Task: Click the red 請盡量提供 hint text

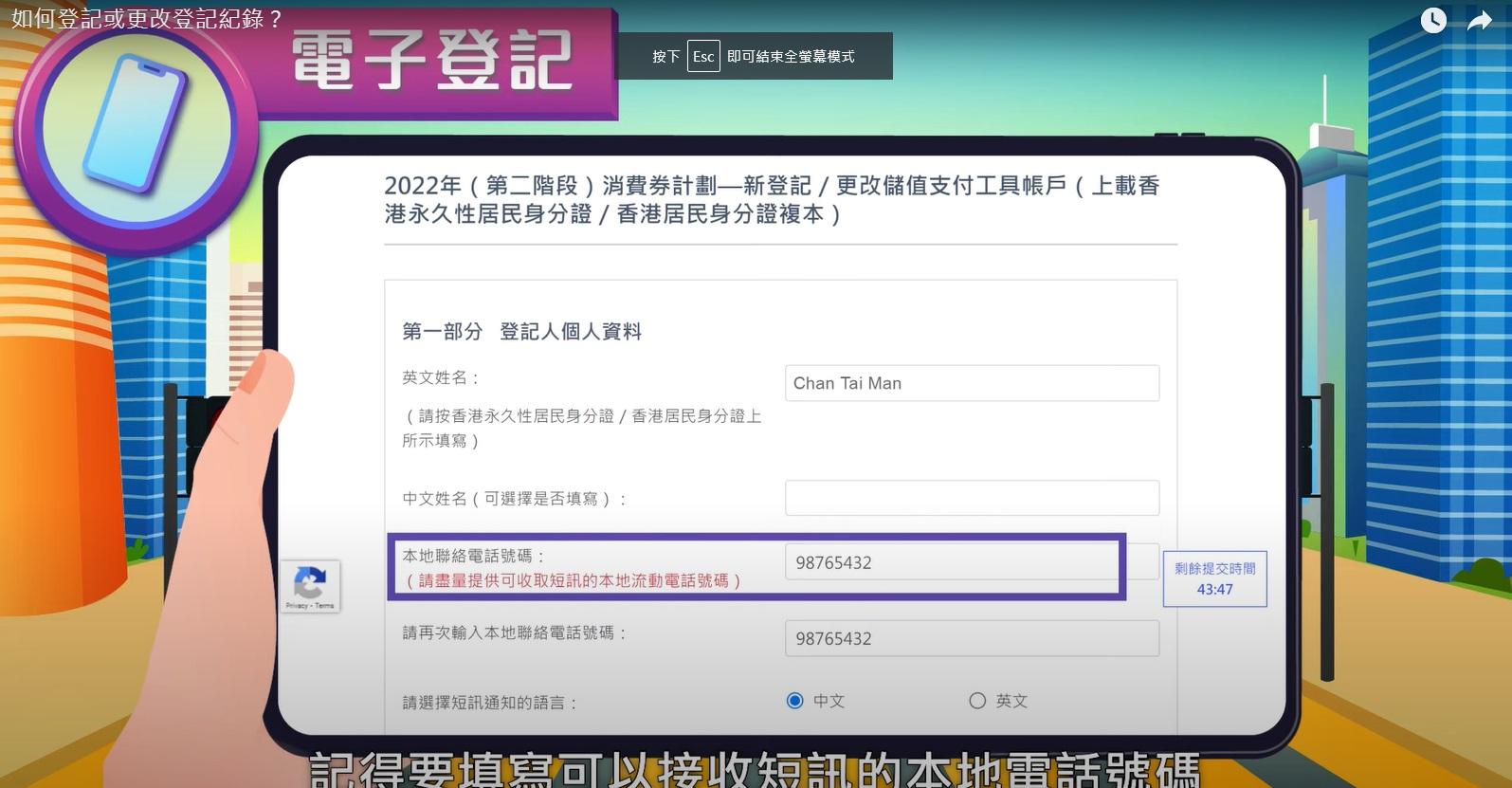Action: 574,580
